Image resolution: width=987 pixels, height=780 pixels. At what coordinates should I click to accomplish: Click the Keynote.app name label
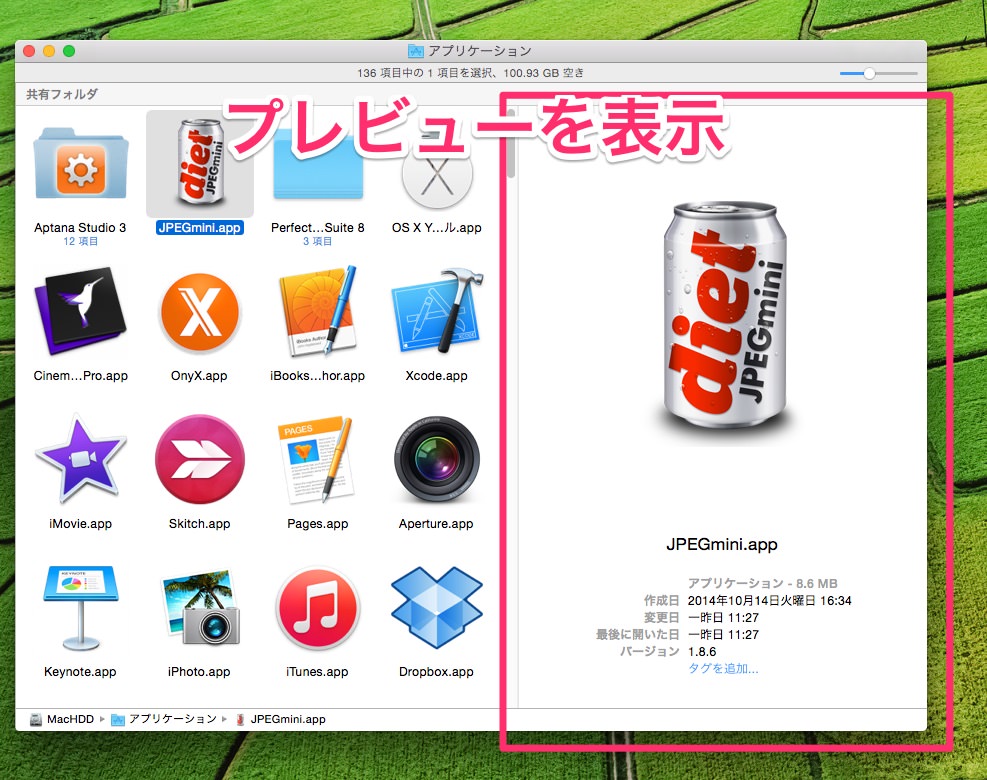(80, 672)
